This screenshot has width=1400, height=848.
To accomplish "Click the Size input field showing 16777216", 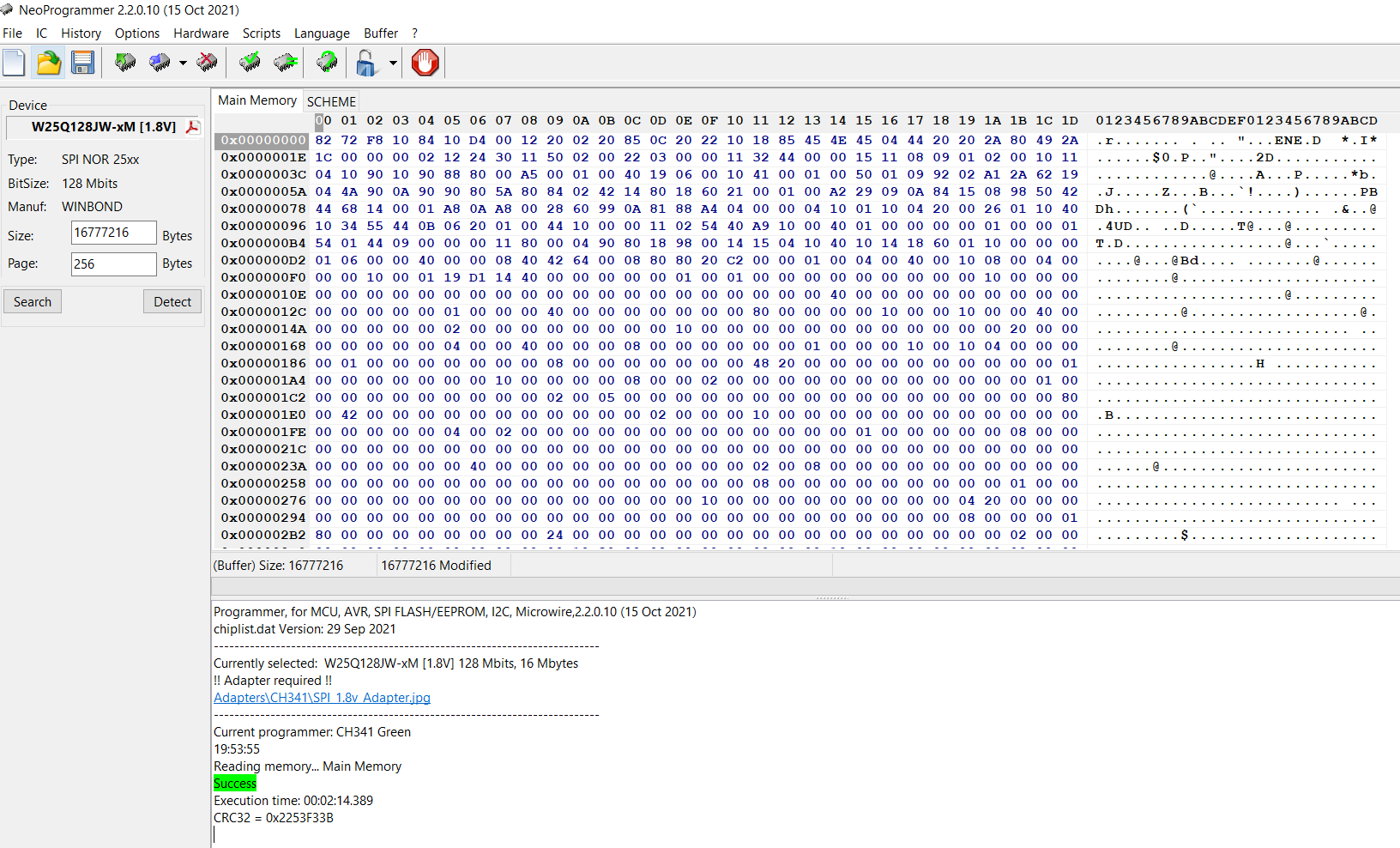I will tap(113, 233).
